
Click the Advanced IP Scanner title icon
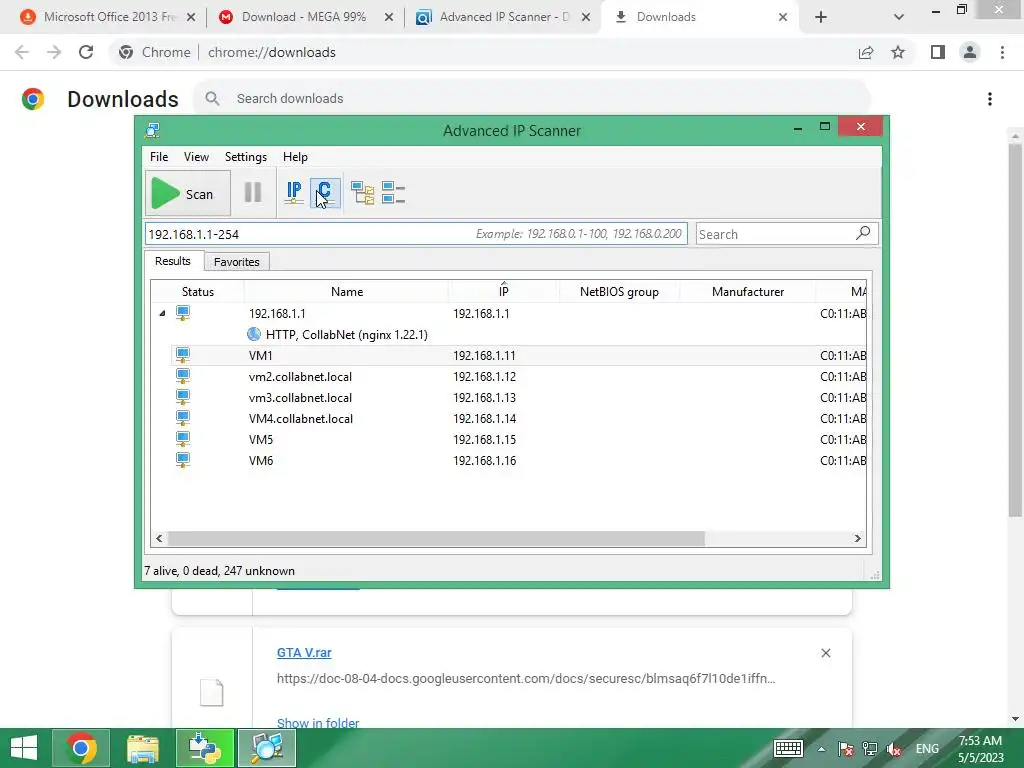pyautogui.click(x=153, y=131)
